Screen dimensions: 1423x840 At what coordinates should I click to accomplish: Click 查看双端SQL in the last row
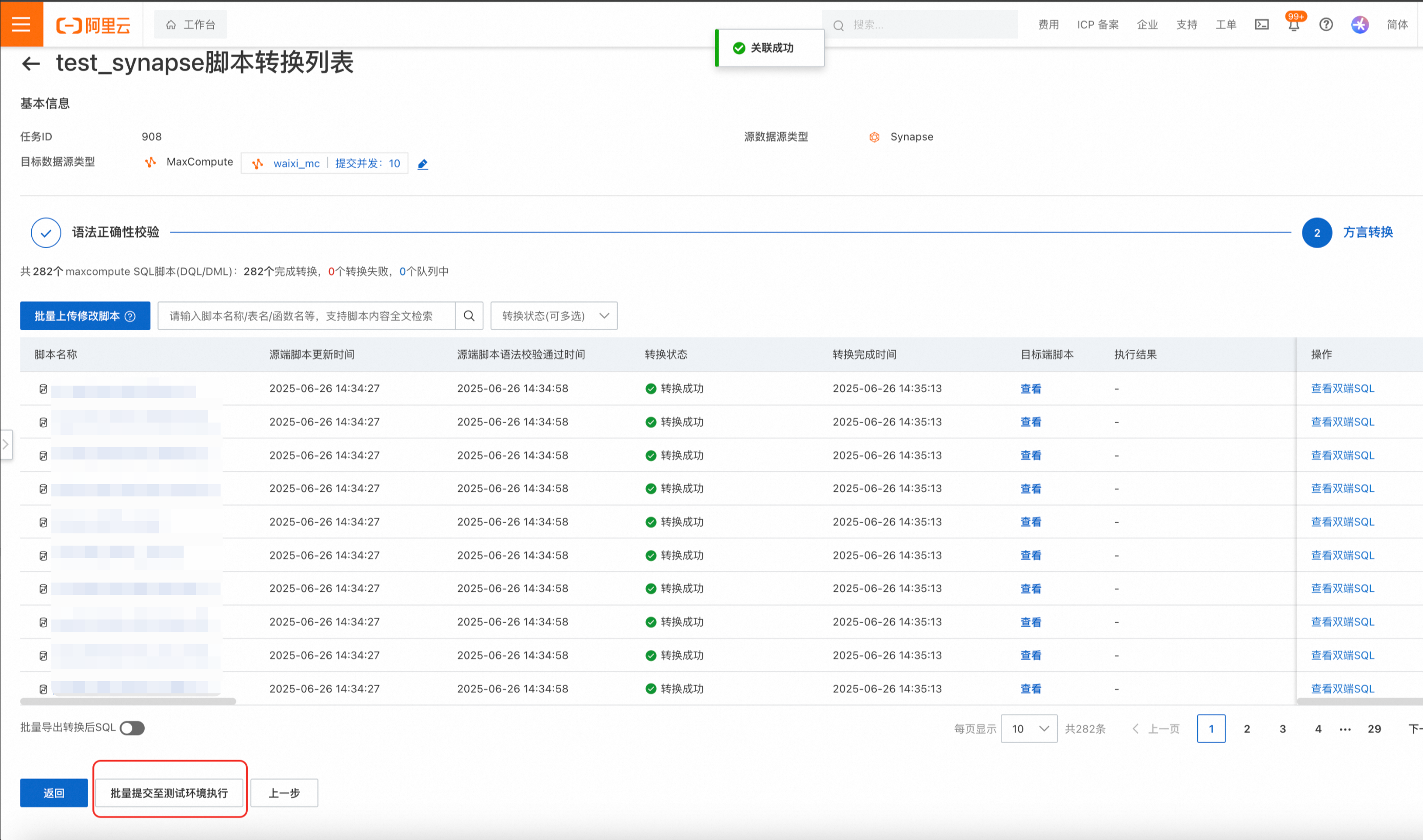pyautogui.click(x=1342, y=689)
